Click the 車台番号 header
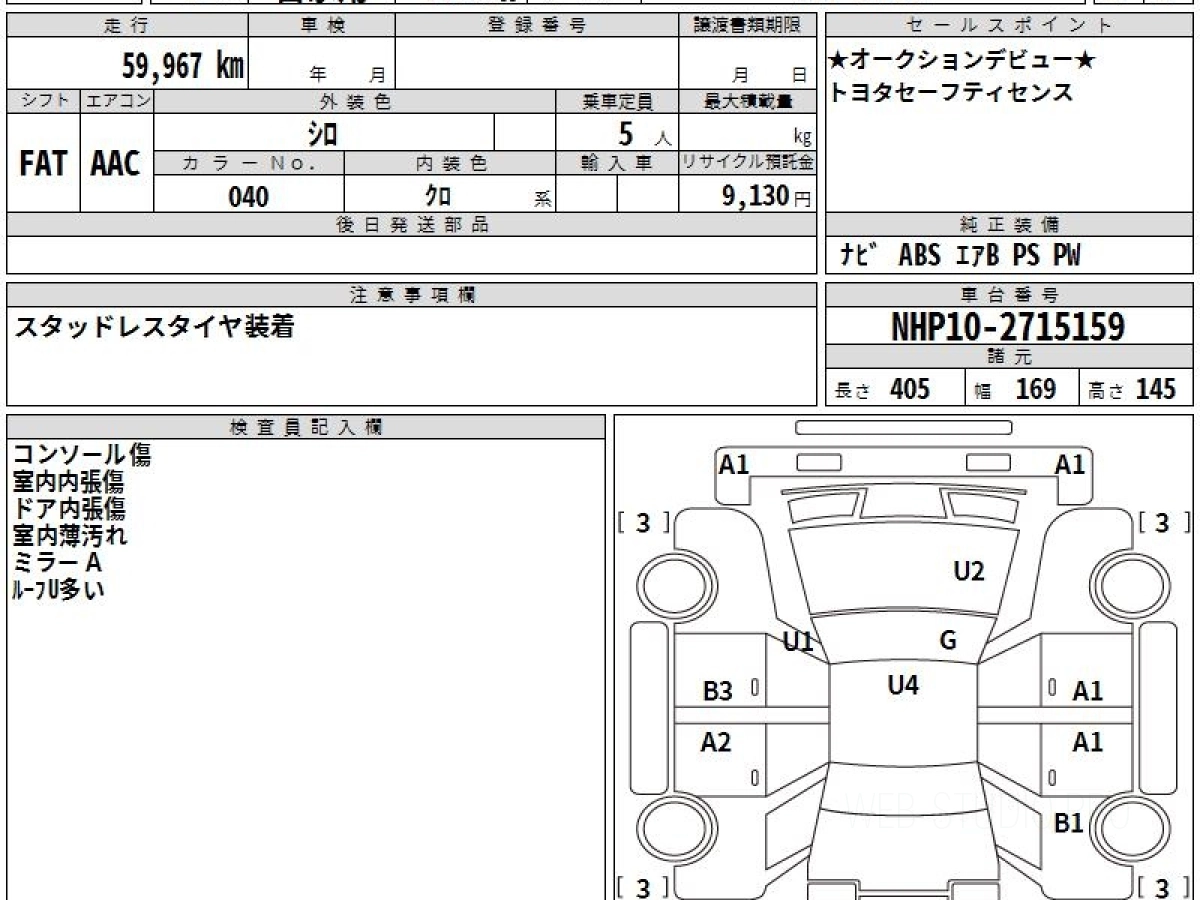Viewport: 1200px width, 900px height. click(x=1010, y=295)
